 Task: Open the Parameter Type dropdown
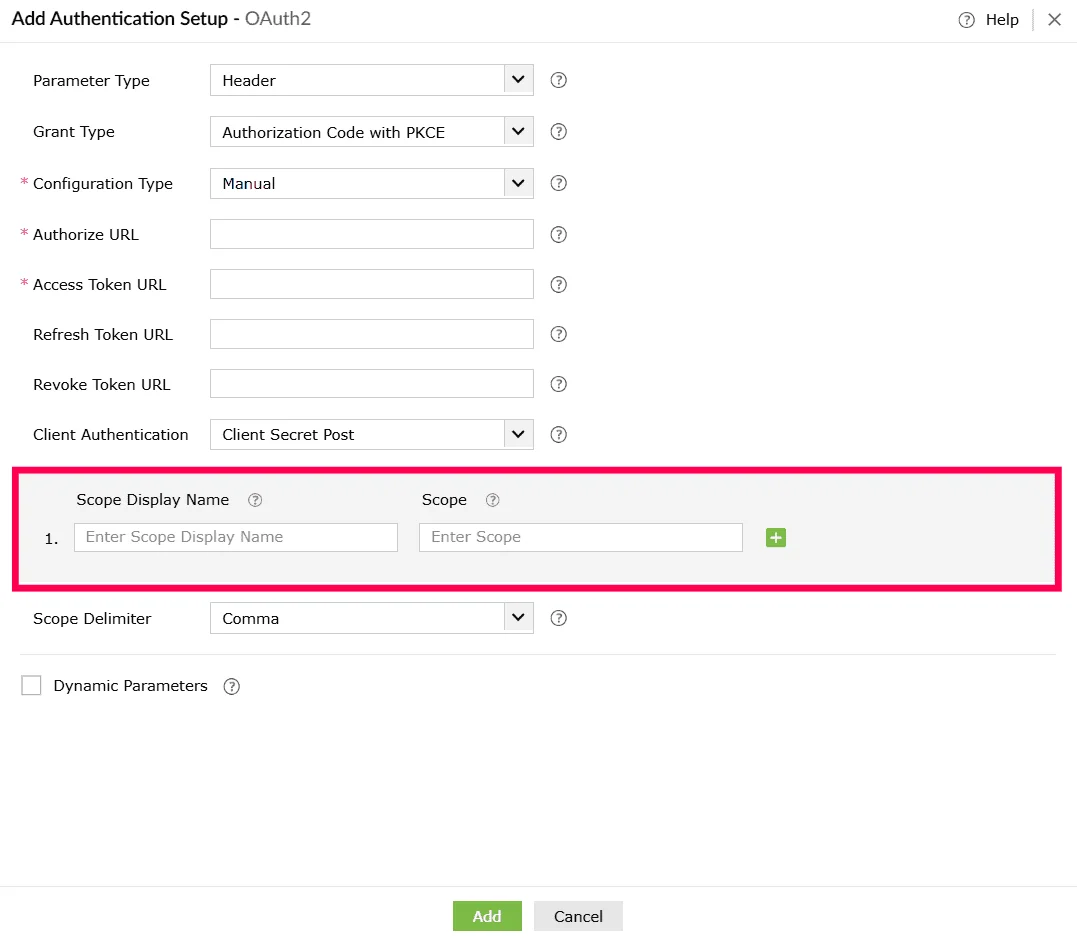(372, 80)
